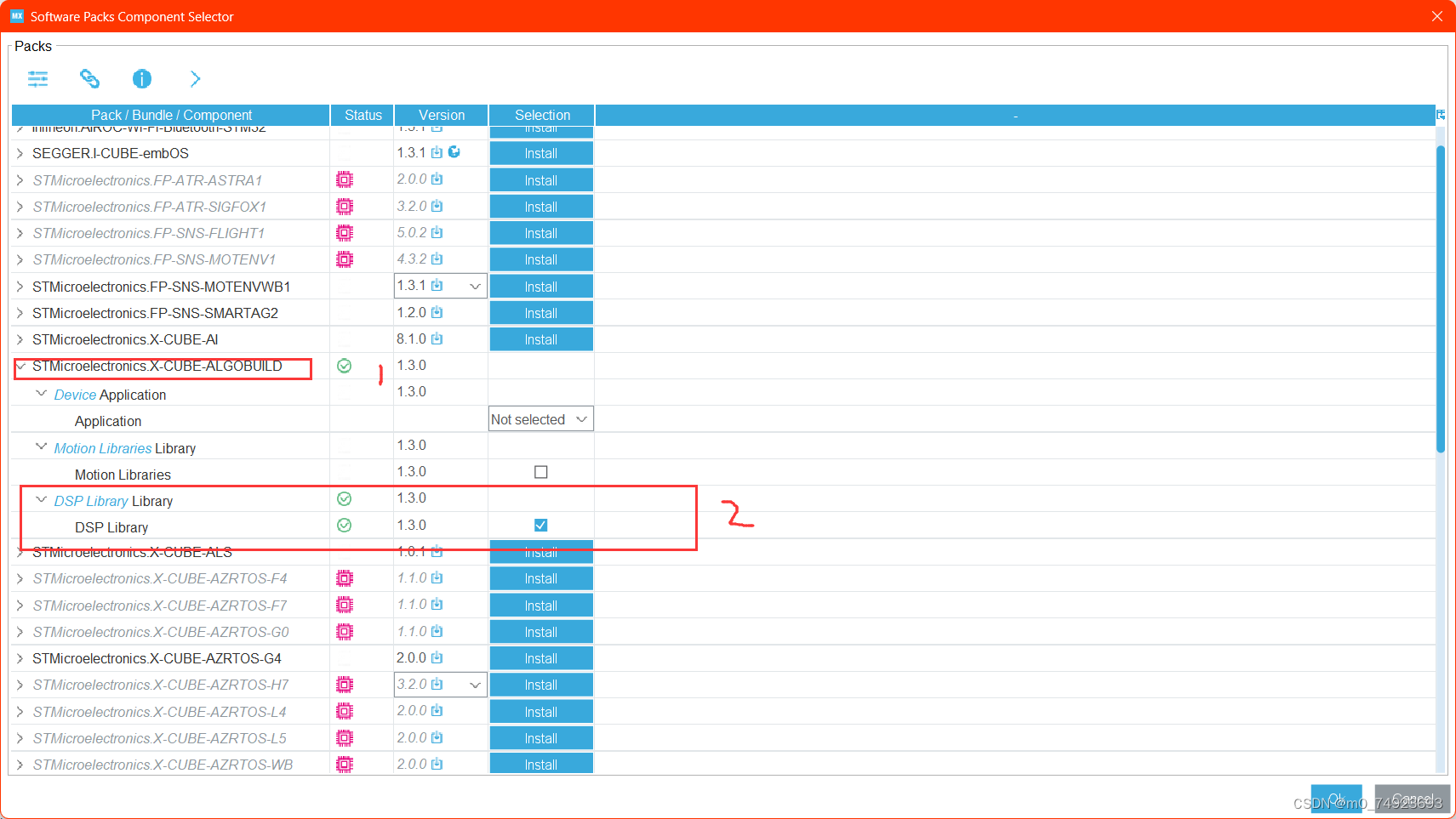Click the Pack / Bundle / Component column header

171,115
